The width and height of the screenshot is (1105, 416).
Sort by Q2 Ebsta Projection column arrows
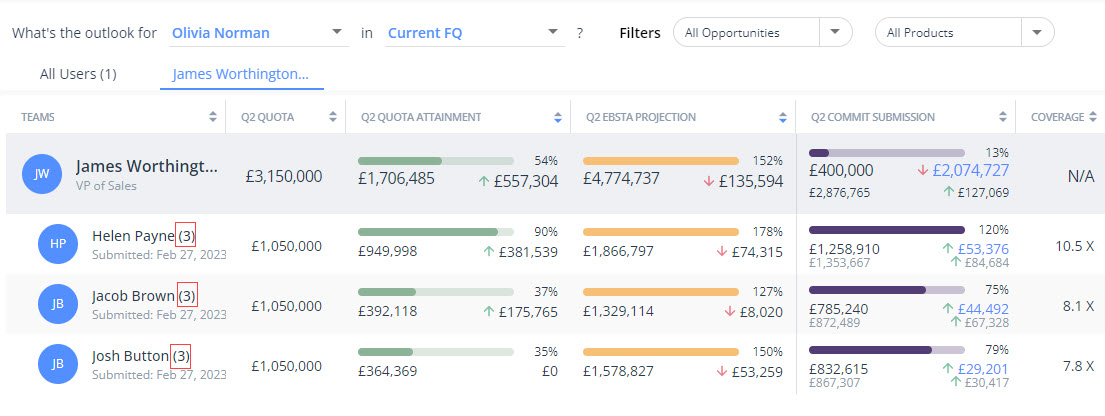(x=782, y=117)
